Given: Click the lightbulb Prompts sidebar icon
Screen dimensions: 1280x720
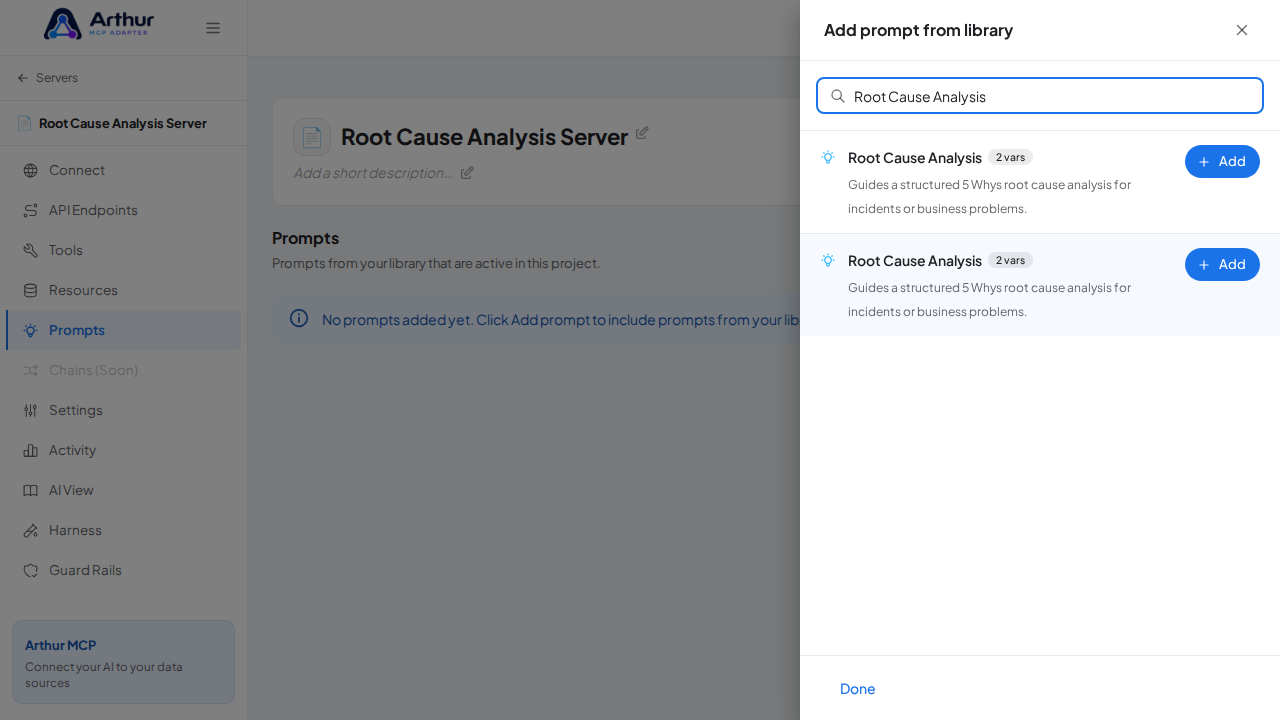Looking at the screenshot, I should point(31,330).
